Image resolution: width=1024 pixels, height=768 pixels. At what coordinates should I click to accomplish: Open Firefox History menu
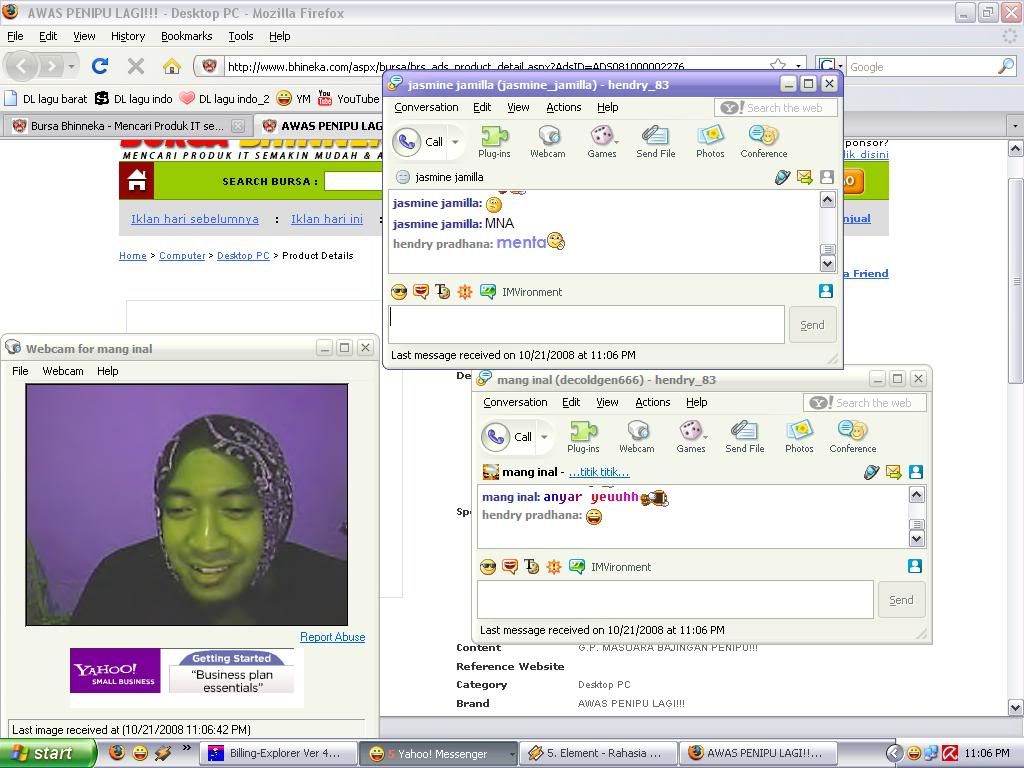point(128,36)
